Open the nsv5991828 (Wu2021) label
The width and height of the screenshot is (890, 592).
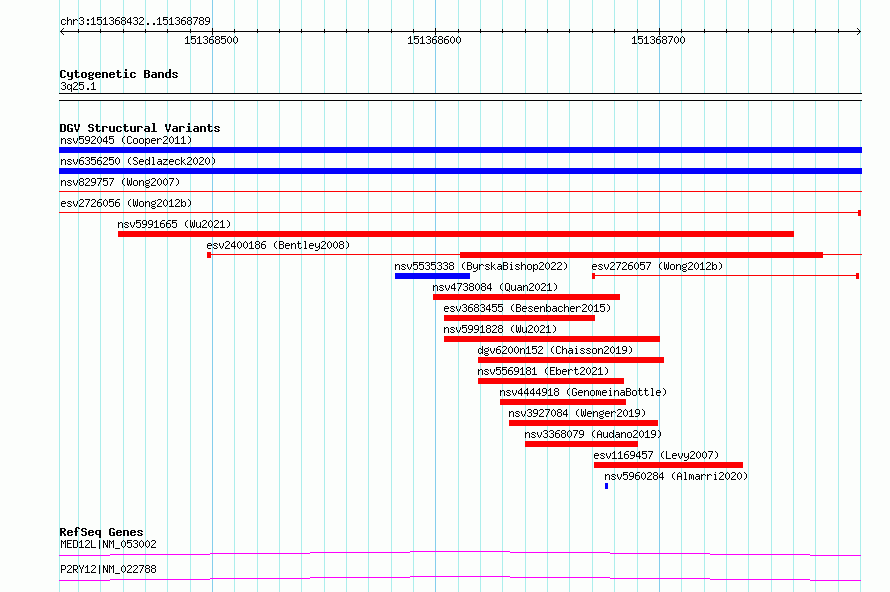coord(500,329)
